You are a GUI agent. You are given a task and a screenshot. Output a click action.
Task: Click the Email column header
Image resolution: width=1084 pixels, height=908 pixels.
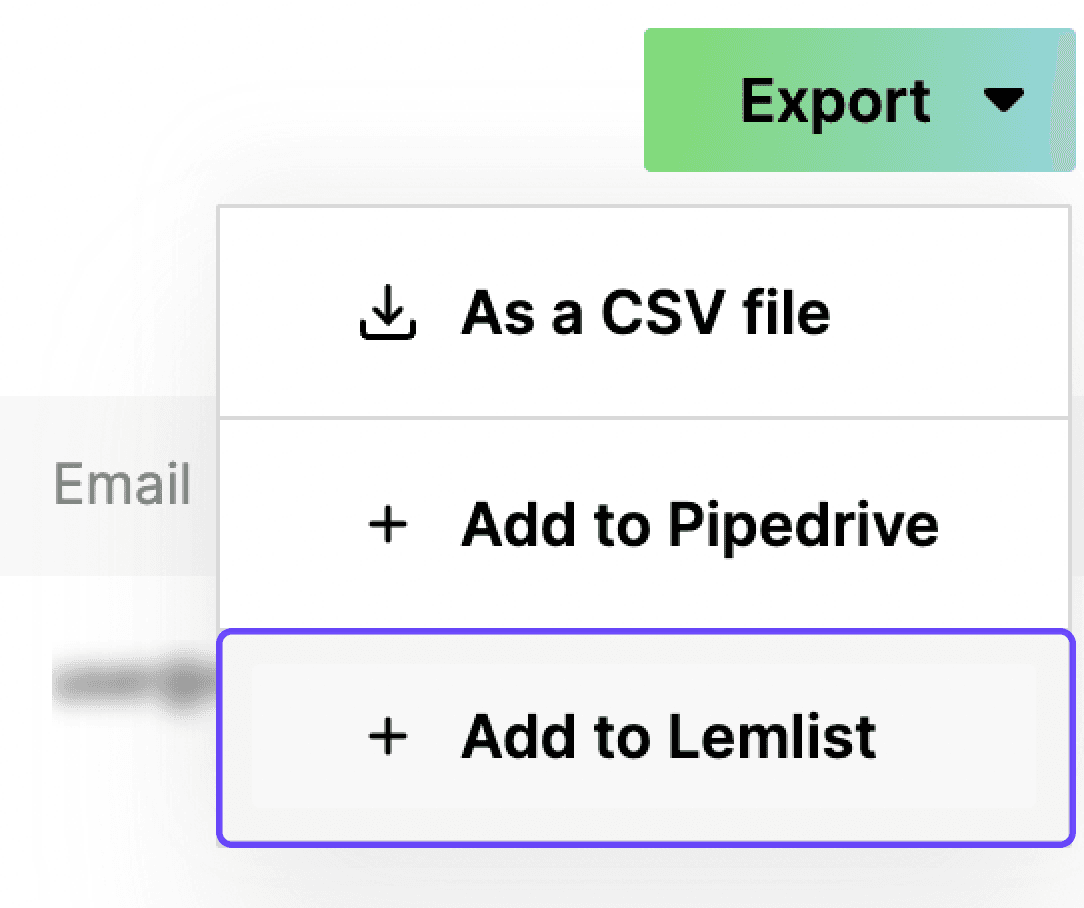122,486
